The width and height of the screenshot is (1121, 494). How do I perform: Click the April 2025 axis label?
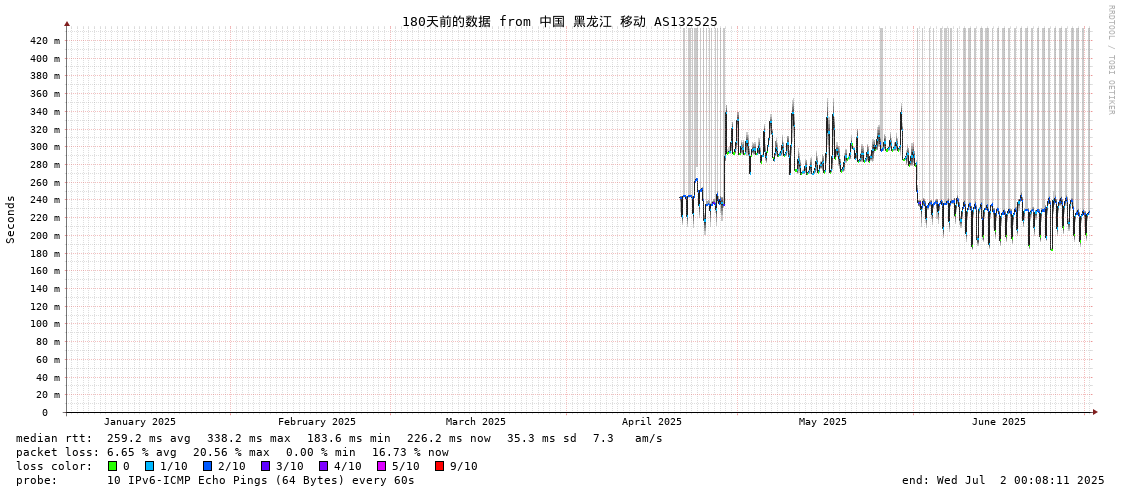[651, 422]
